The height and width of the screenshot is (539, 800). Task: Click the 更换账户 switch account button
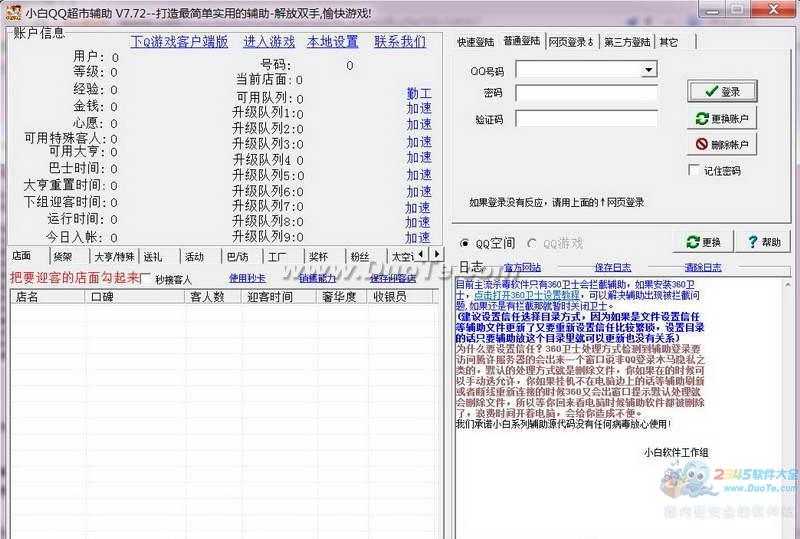(x=722, y=118)
